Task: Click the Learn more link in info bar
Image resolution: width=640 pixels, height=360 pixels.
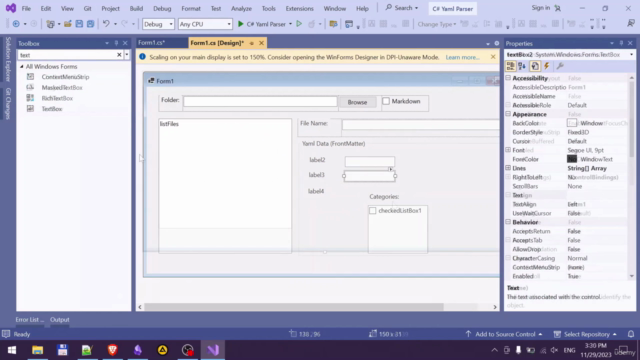Action: pos(462,57)
